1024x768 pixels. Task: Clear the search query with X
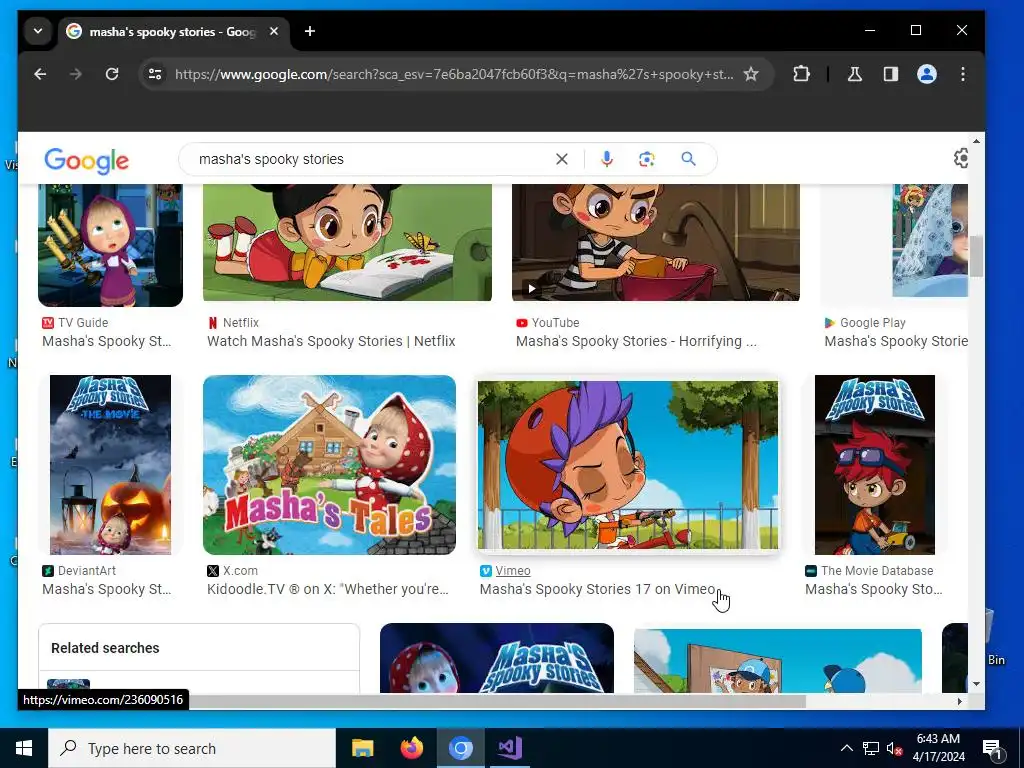pyautogui.click(x=562, y=159)
